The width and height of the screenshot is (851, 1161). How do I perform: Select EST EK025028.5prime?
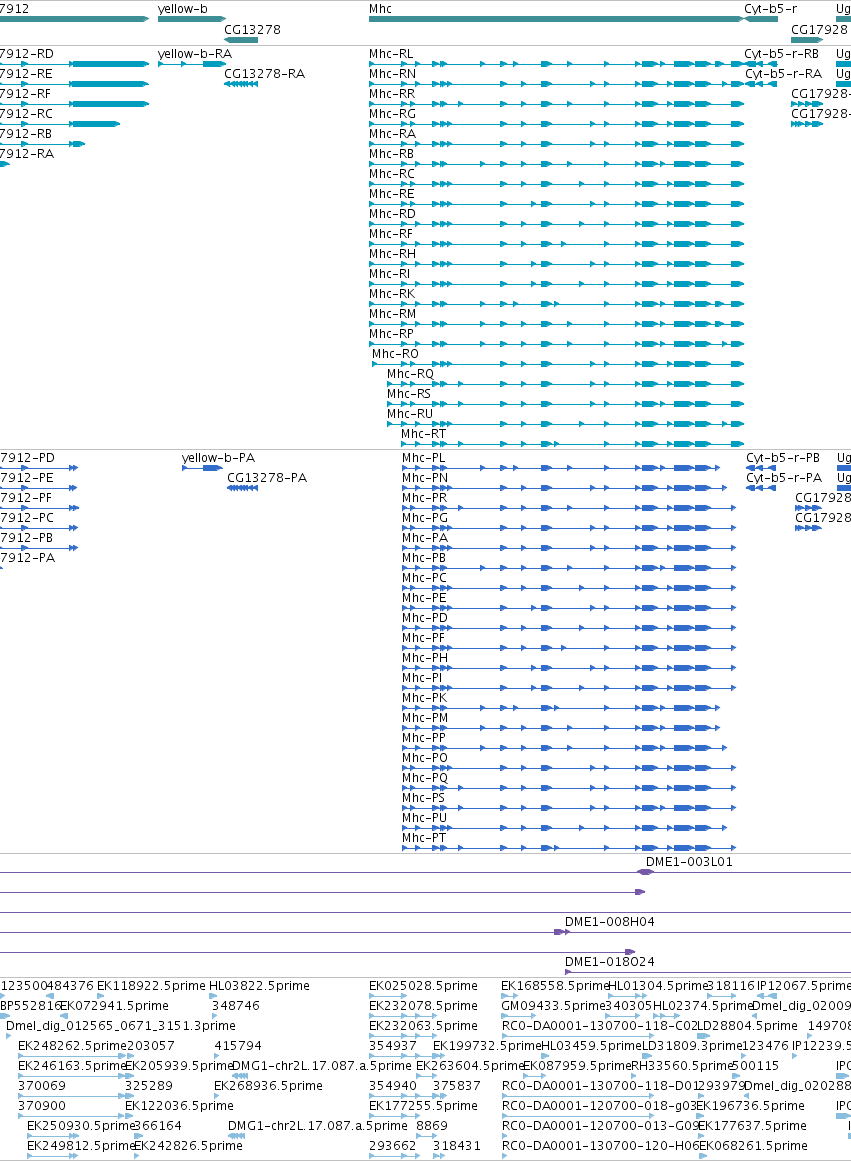pos(423,986)
